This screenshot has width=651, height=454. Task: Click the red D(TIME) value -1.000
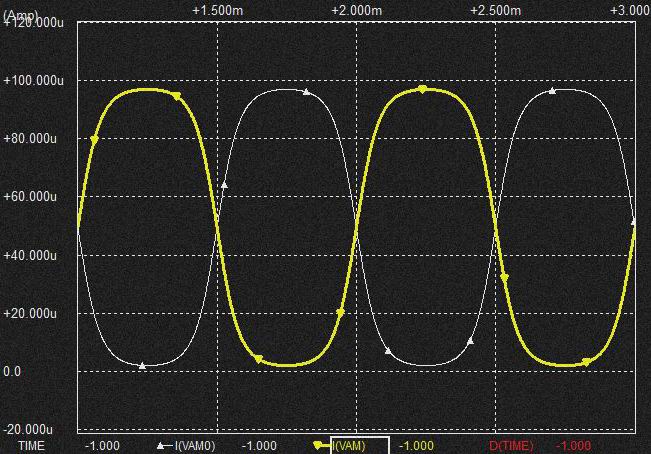tap(573, 445)
